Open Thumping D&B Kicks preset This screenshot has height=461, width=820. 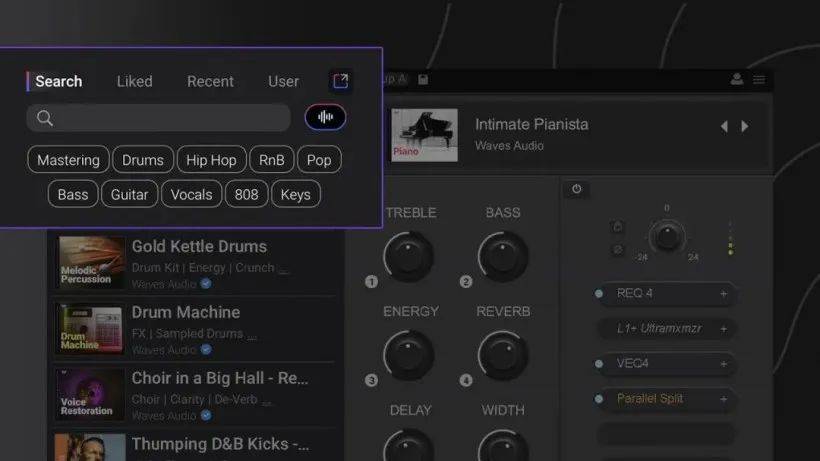(195, 445)
